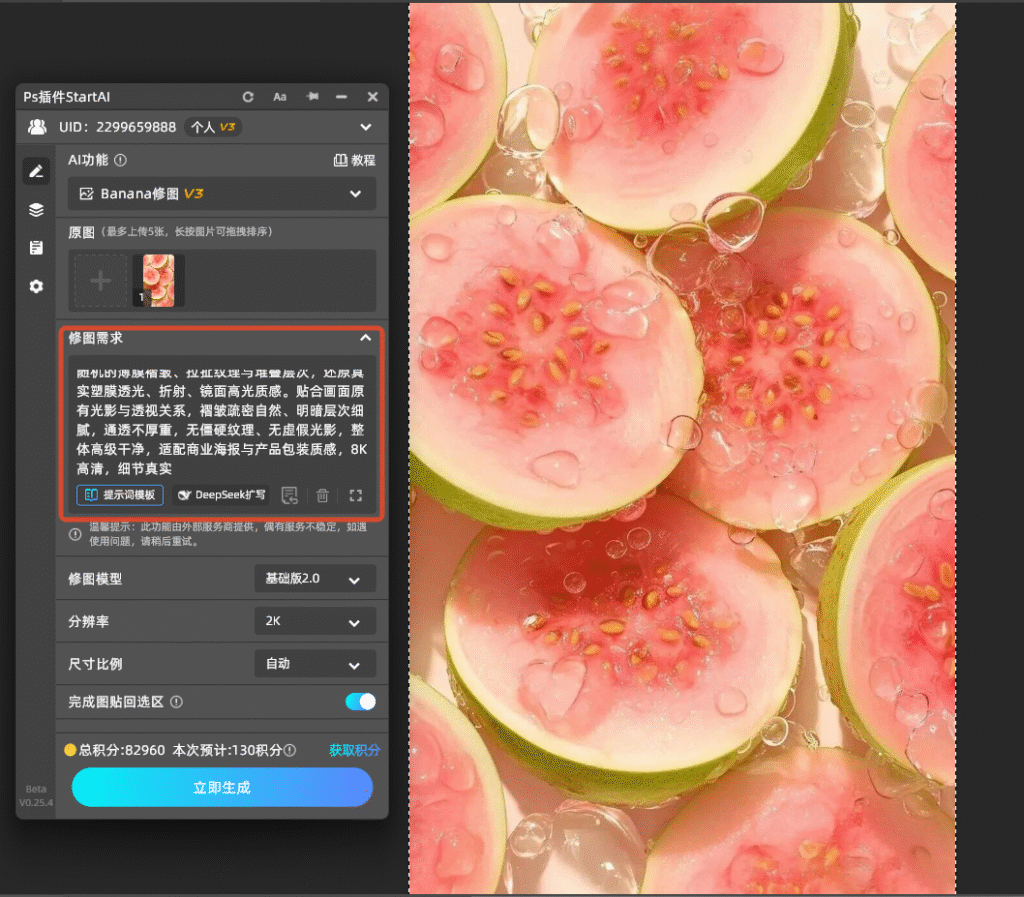Select the guava source image thumbnail
1024x897 pixels.
pyautogui.click(x=159, y=281)
